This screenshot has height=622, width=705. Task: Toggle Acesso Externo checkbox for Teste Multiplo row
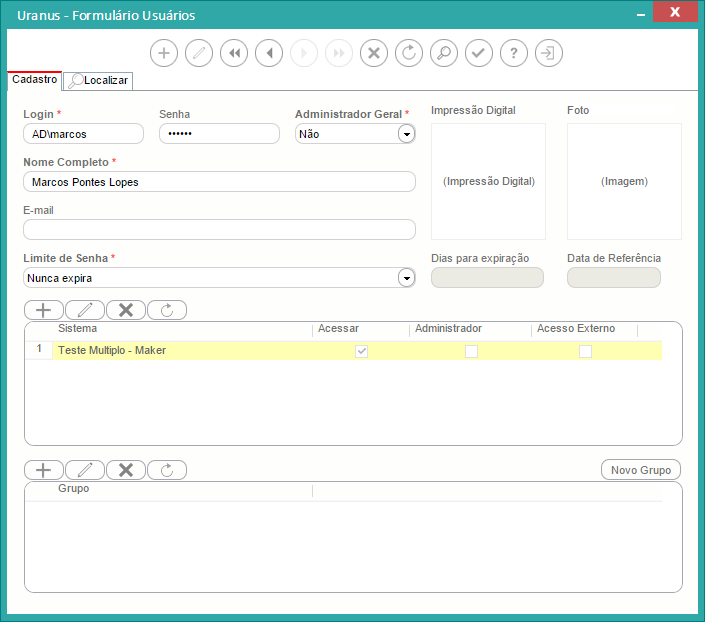(585, 351)
